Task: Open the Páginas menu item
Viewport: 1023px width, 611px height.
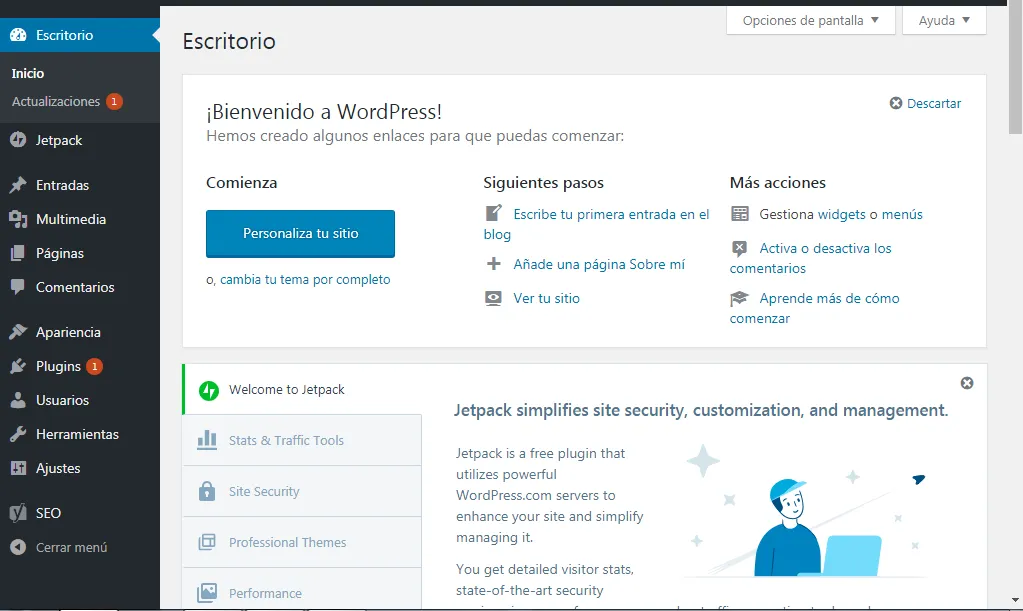Action: [80, 253]
